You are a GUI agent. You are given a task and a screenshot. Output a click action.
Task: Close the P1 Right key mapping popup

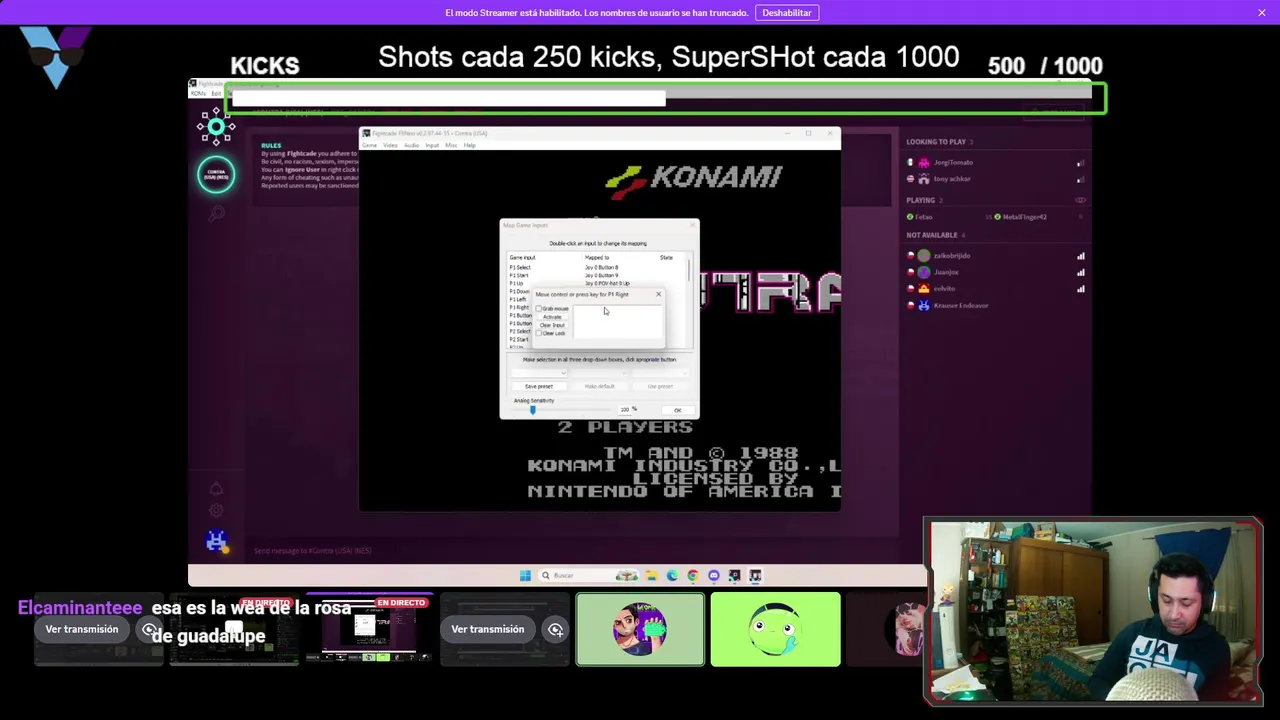658,294
